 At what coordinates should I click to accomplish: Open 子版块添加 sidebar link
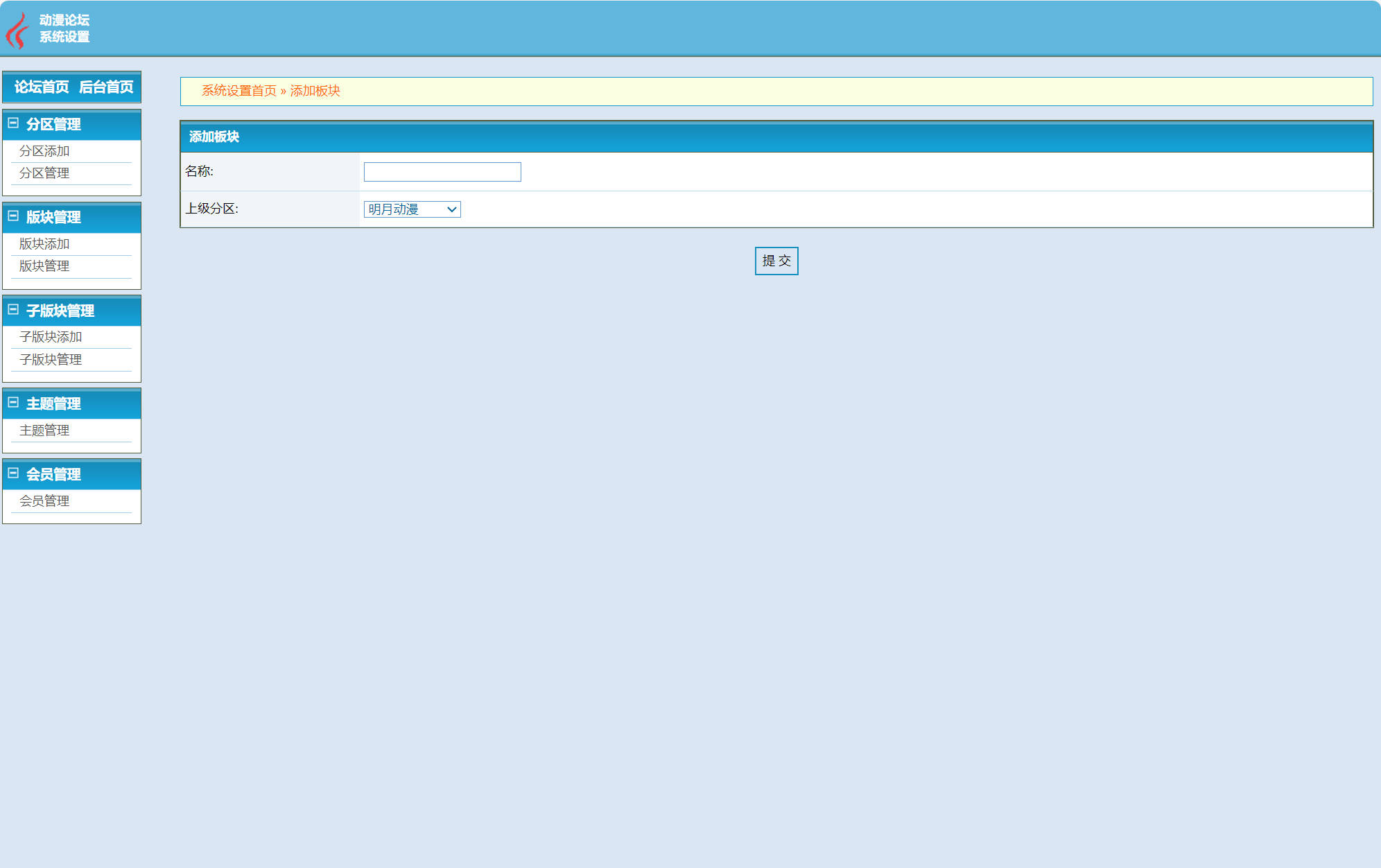(51, 337)
